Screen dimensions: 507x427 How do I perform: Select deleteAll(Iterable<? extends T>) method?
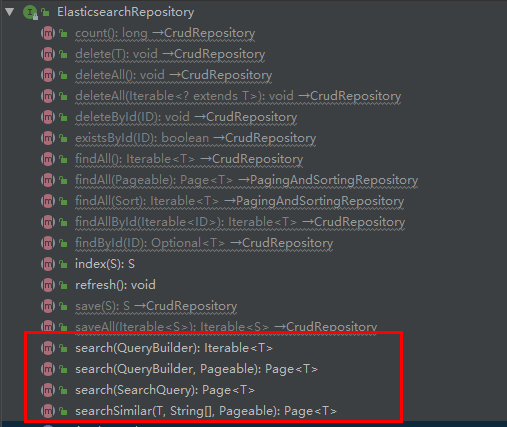coord(238,96)
